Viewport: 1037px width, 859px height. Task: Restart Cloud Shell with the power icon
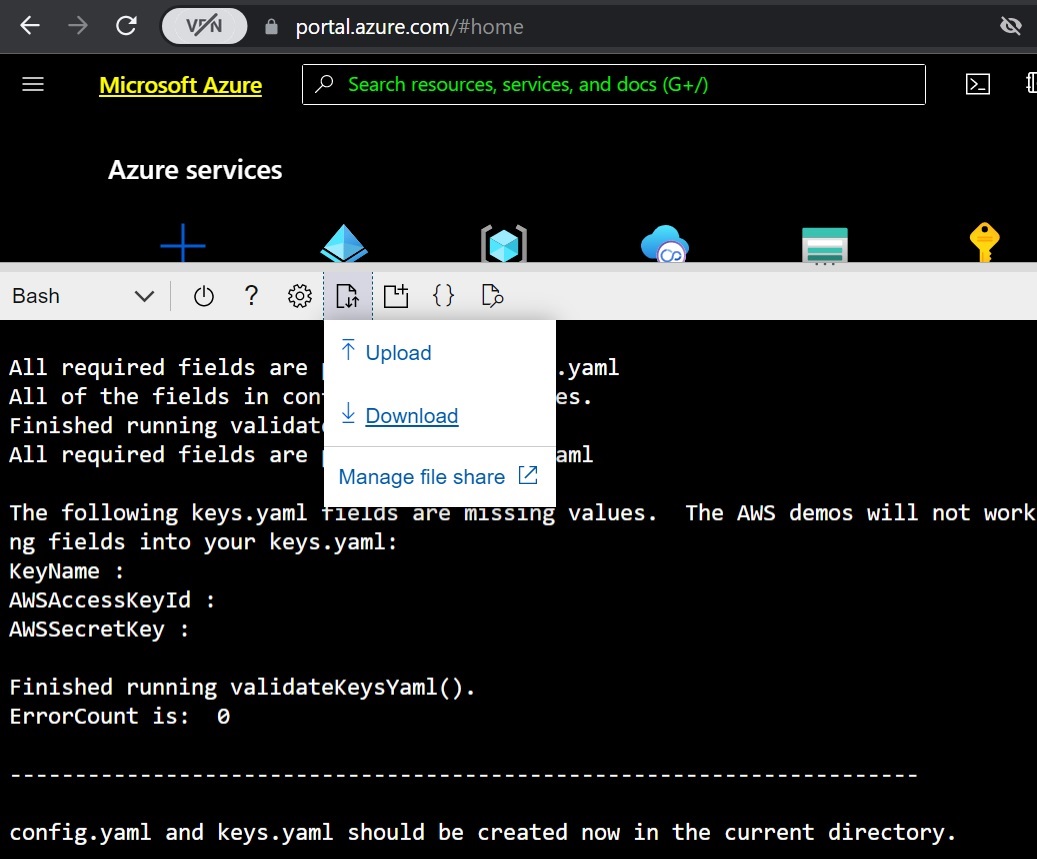click(x=204, y=296)
